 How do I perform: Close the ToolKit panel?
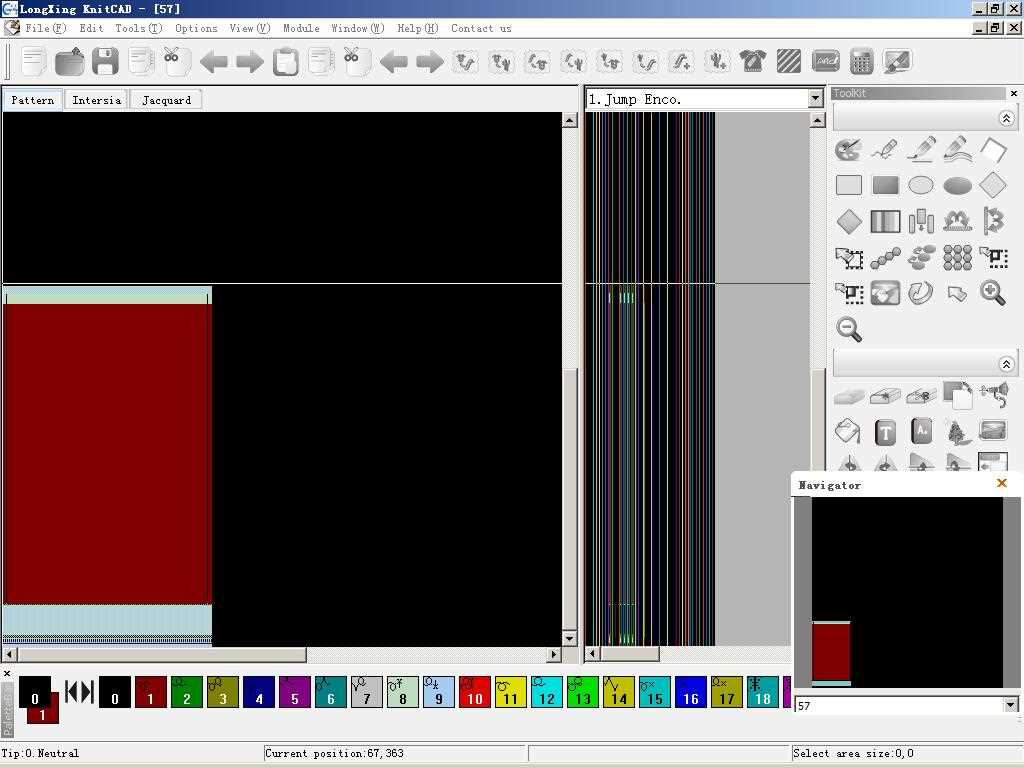pyautogui.click(x=1014, y=93)
